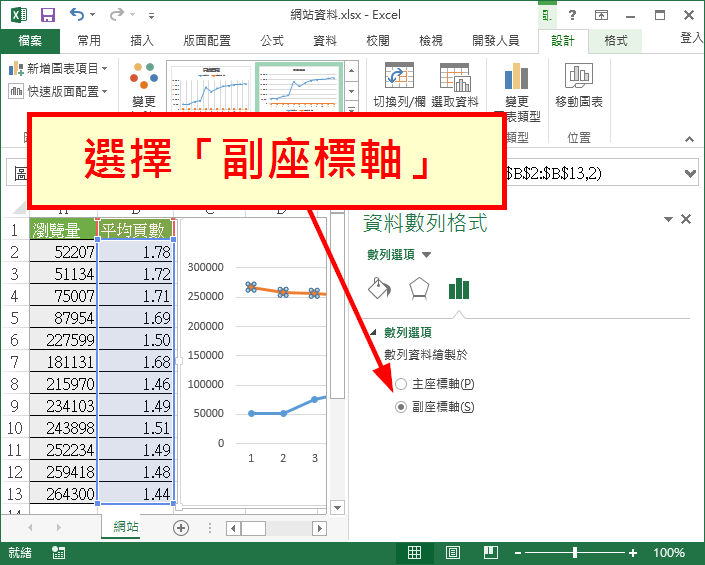
Task: Click 登入 sign in link
Action: (x=692, y=38)
